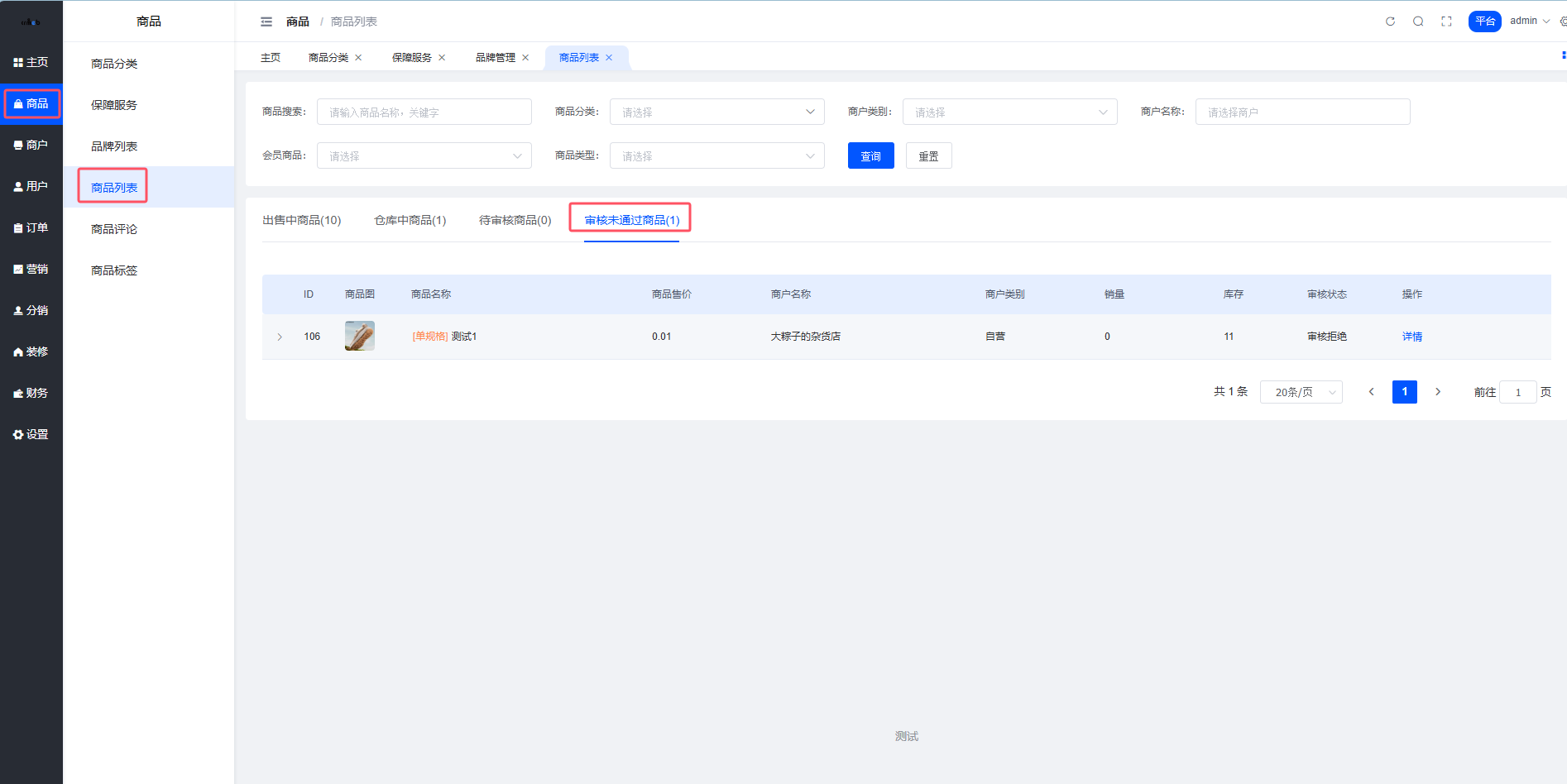The image size is (1567, 784).
Task: Open the 商户类别 filter dropdown
Action: point(1009,112)
